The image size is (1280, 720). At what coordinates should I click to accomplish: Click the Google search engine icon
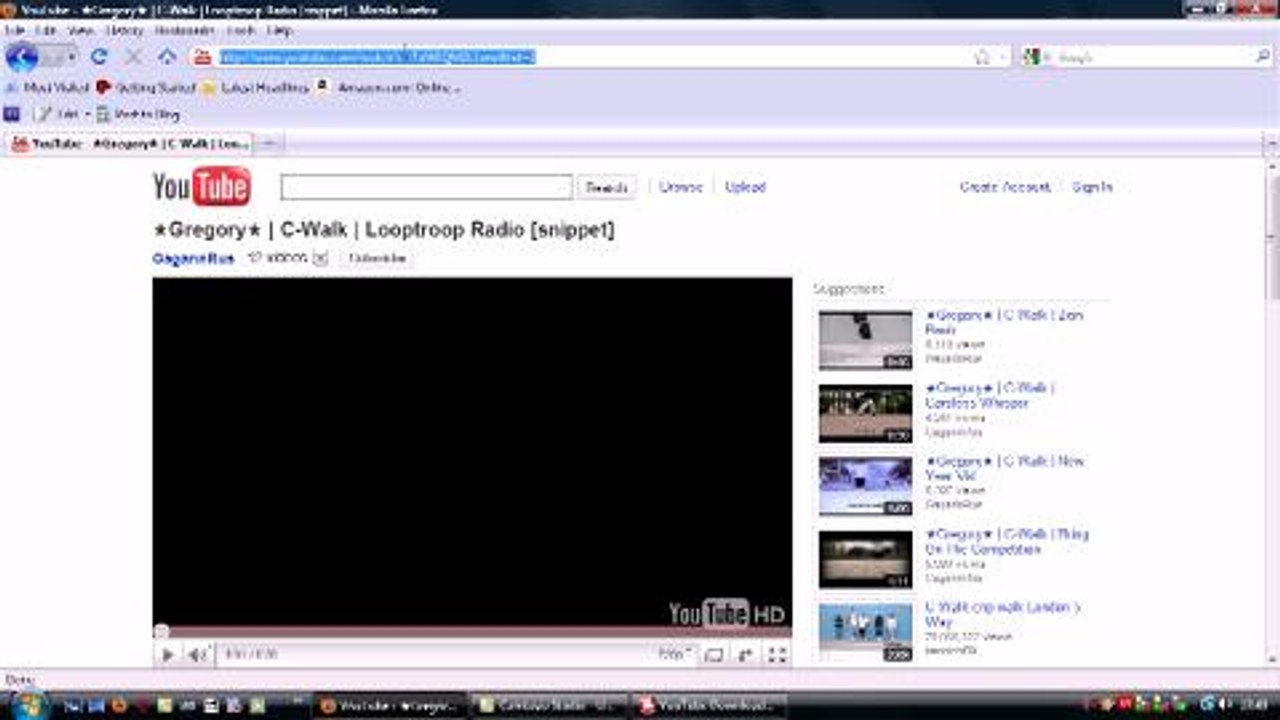[x=1031, y=57]
